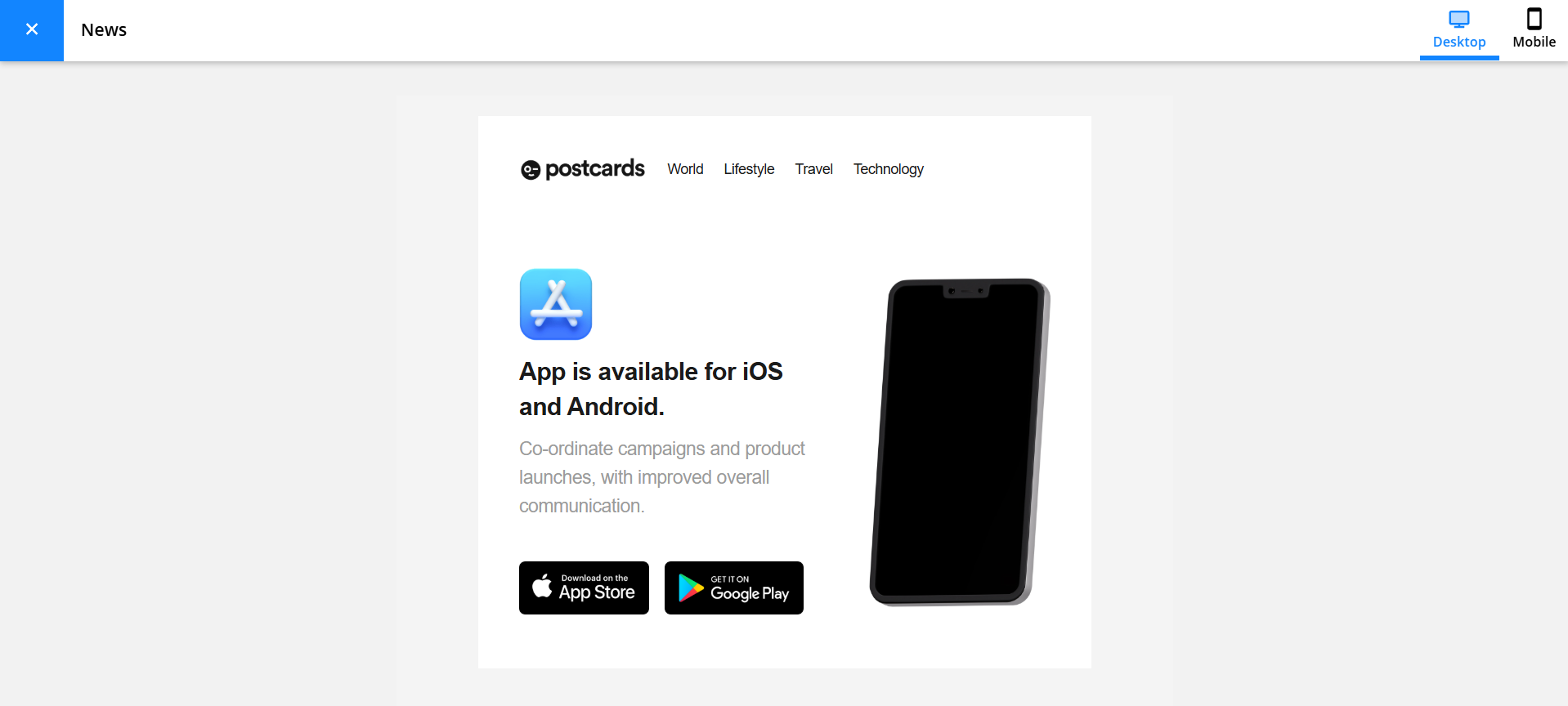Viewport: 1568px width, 706px height.
Task: Close the News preview with the X button
Action: coord(32,30)
